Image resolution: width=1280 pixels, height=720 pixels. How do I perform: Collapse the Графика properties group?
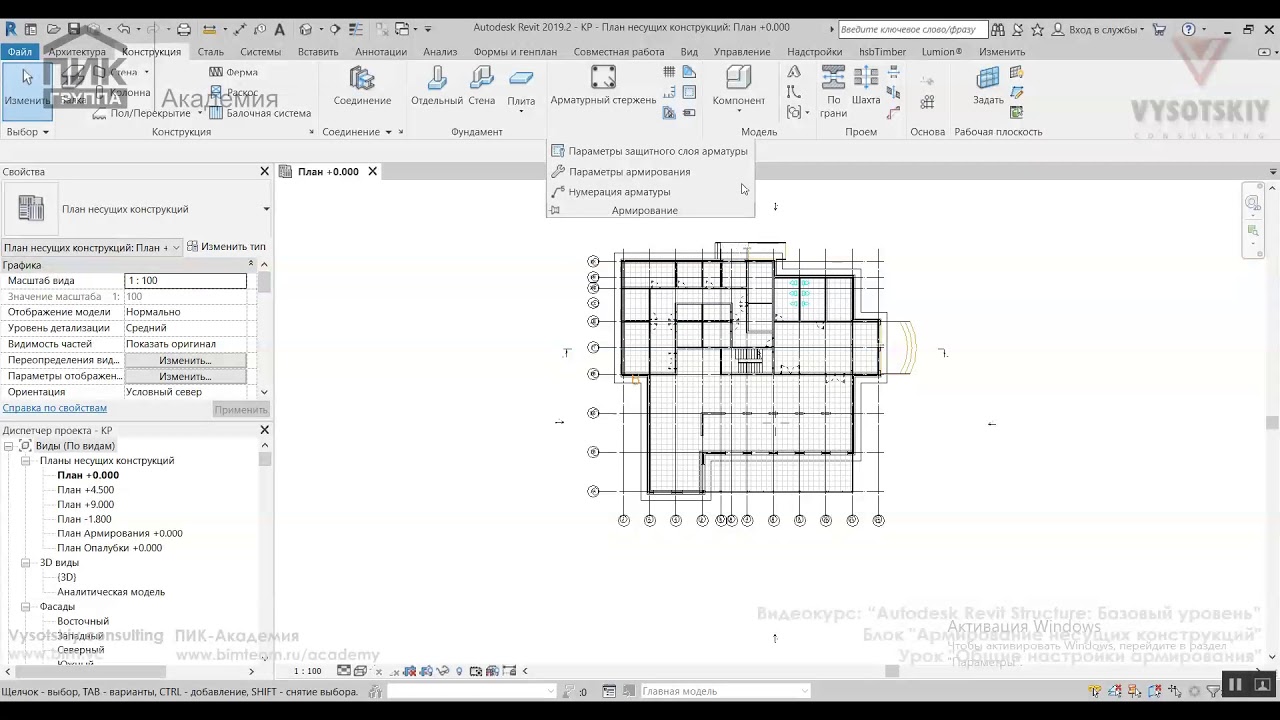click(251, 265)
